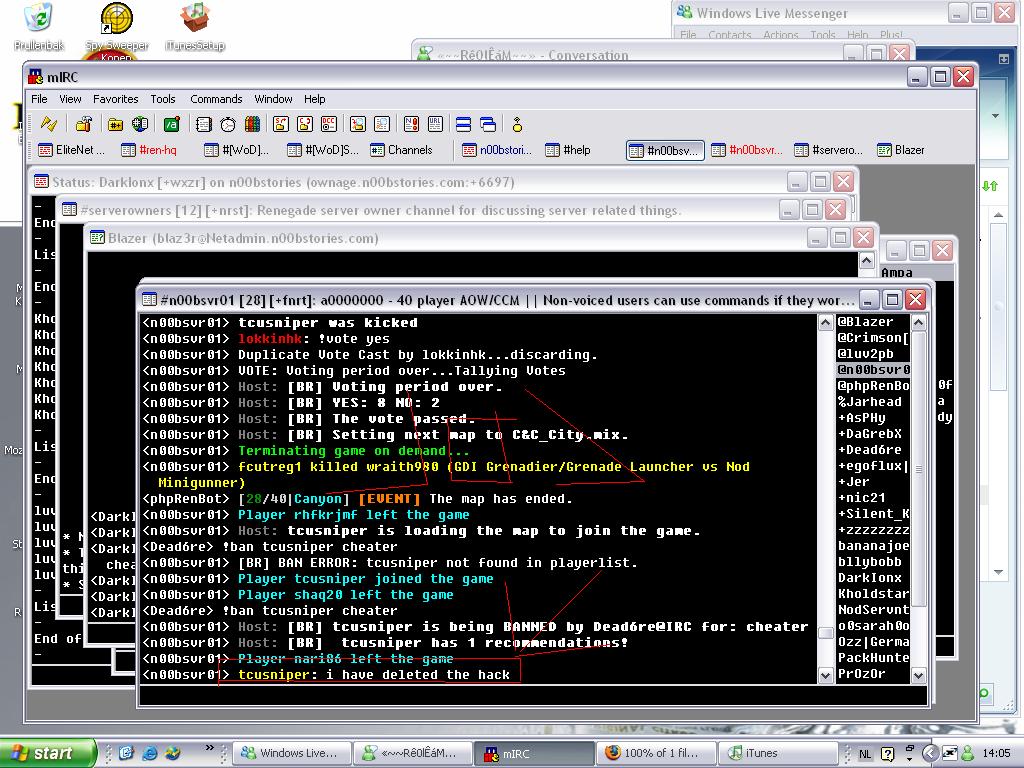
Task: Open the mIRC Options toolbar icon
Action: 84,124
